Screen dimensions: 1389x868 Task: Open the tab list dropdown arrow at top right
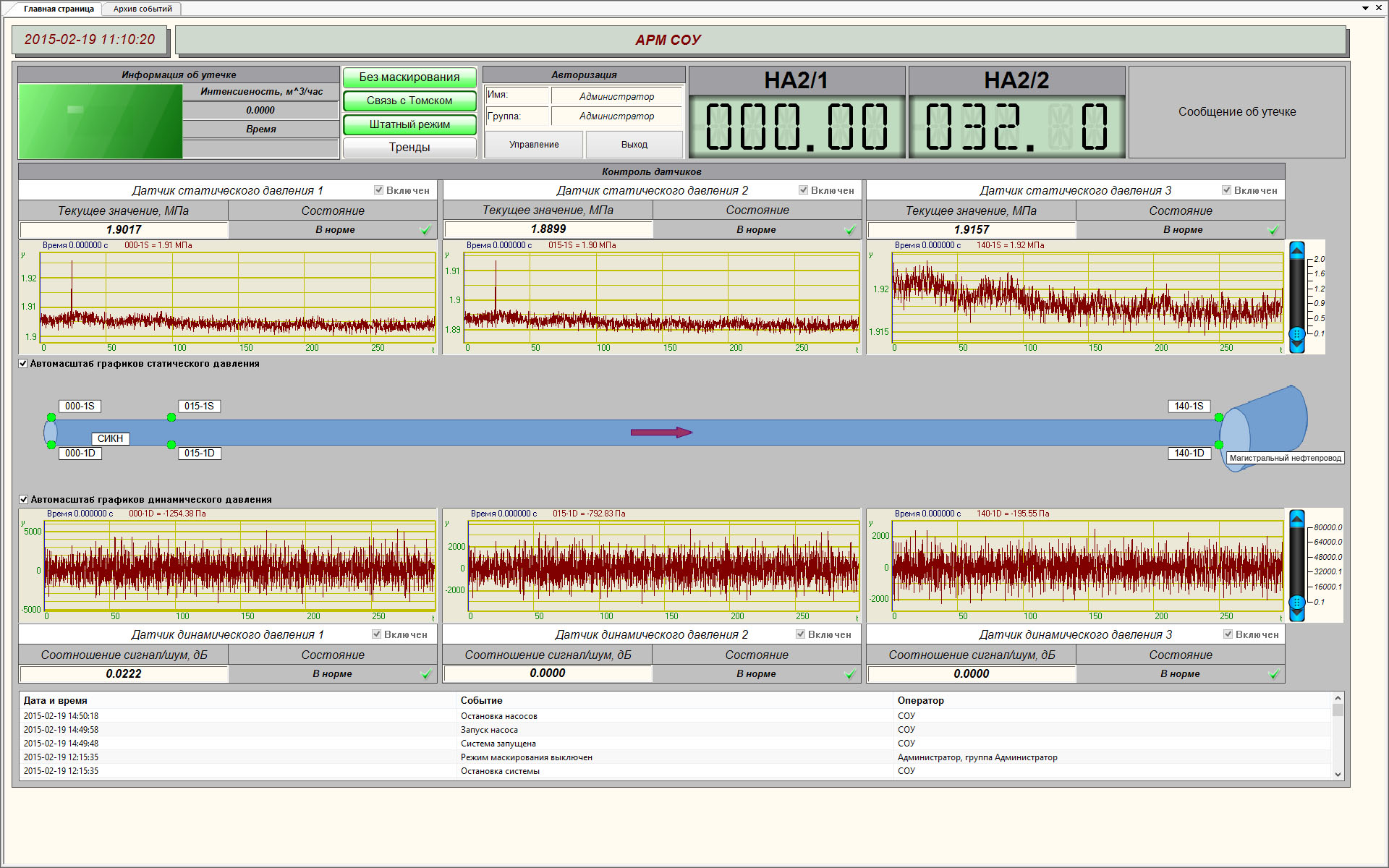(x=1365, y=8)
